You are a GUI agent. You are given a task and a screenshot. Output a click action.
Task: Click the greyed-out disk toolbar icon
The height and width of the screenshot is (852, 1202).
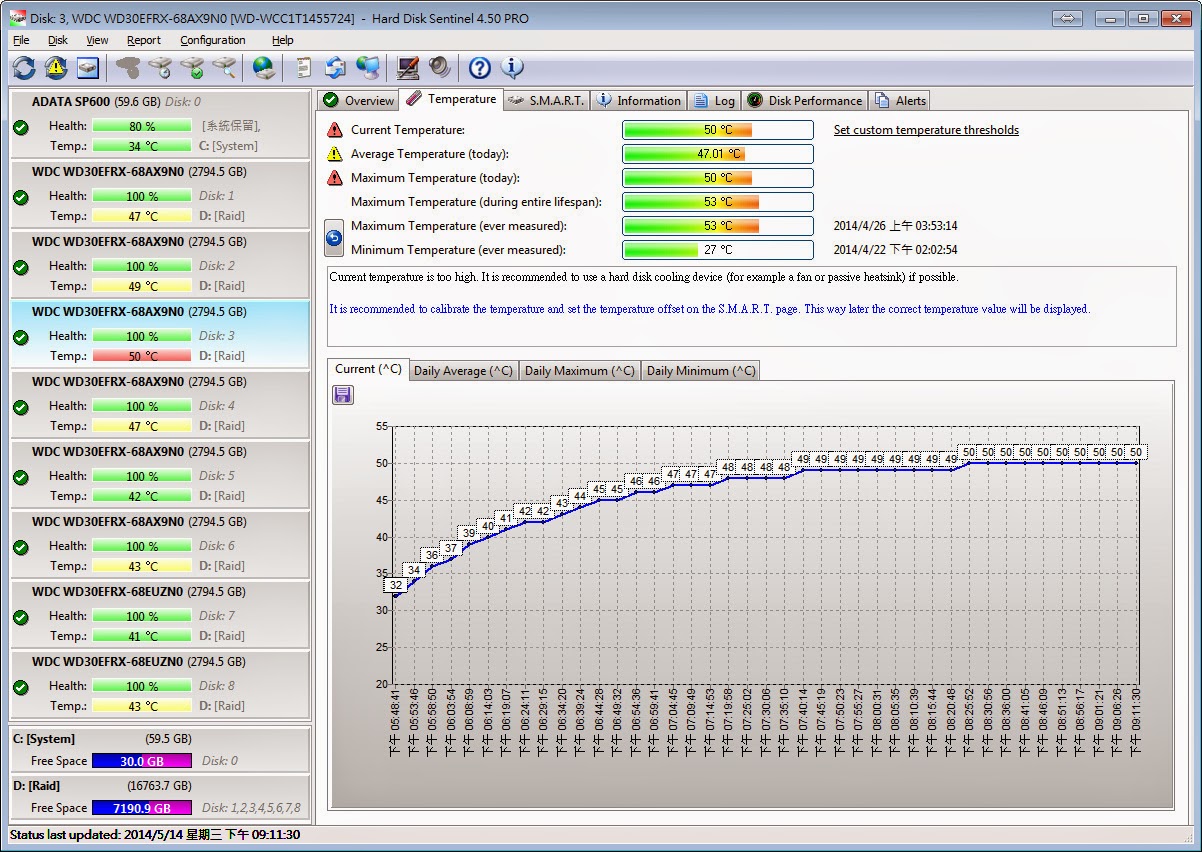point(128,68)
